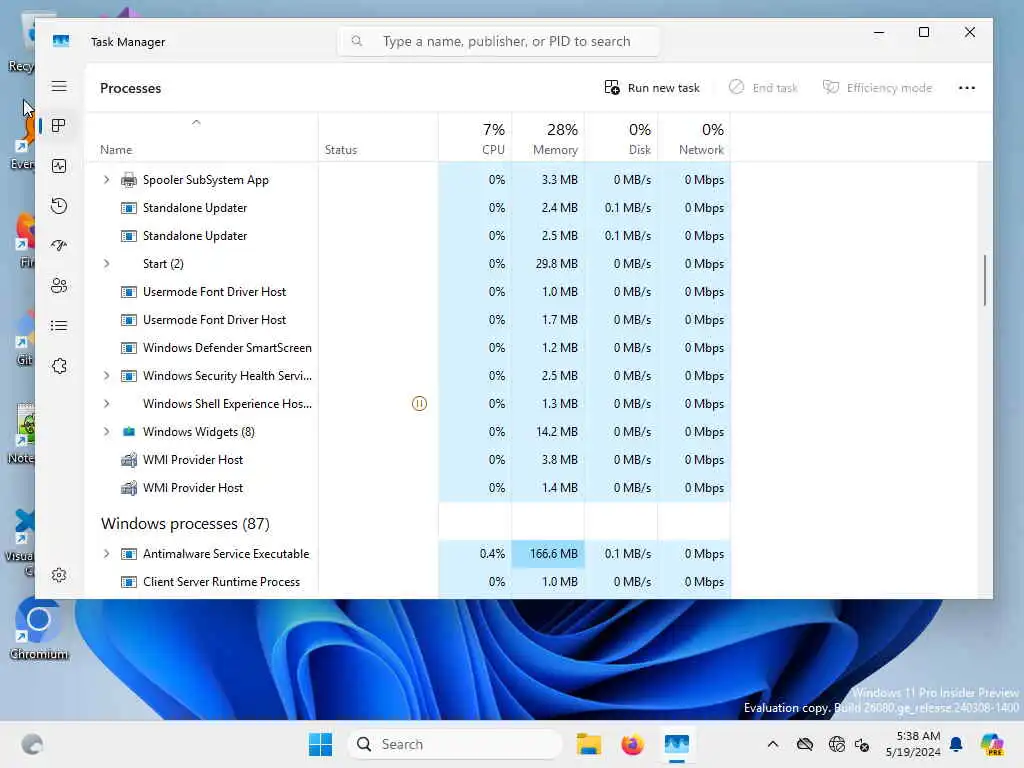Open the Details sidebar icon
Image resolution: width=1024 pixels, height=768 pixels.
(x=59, y=325)
